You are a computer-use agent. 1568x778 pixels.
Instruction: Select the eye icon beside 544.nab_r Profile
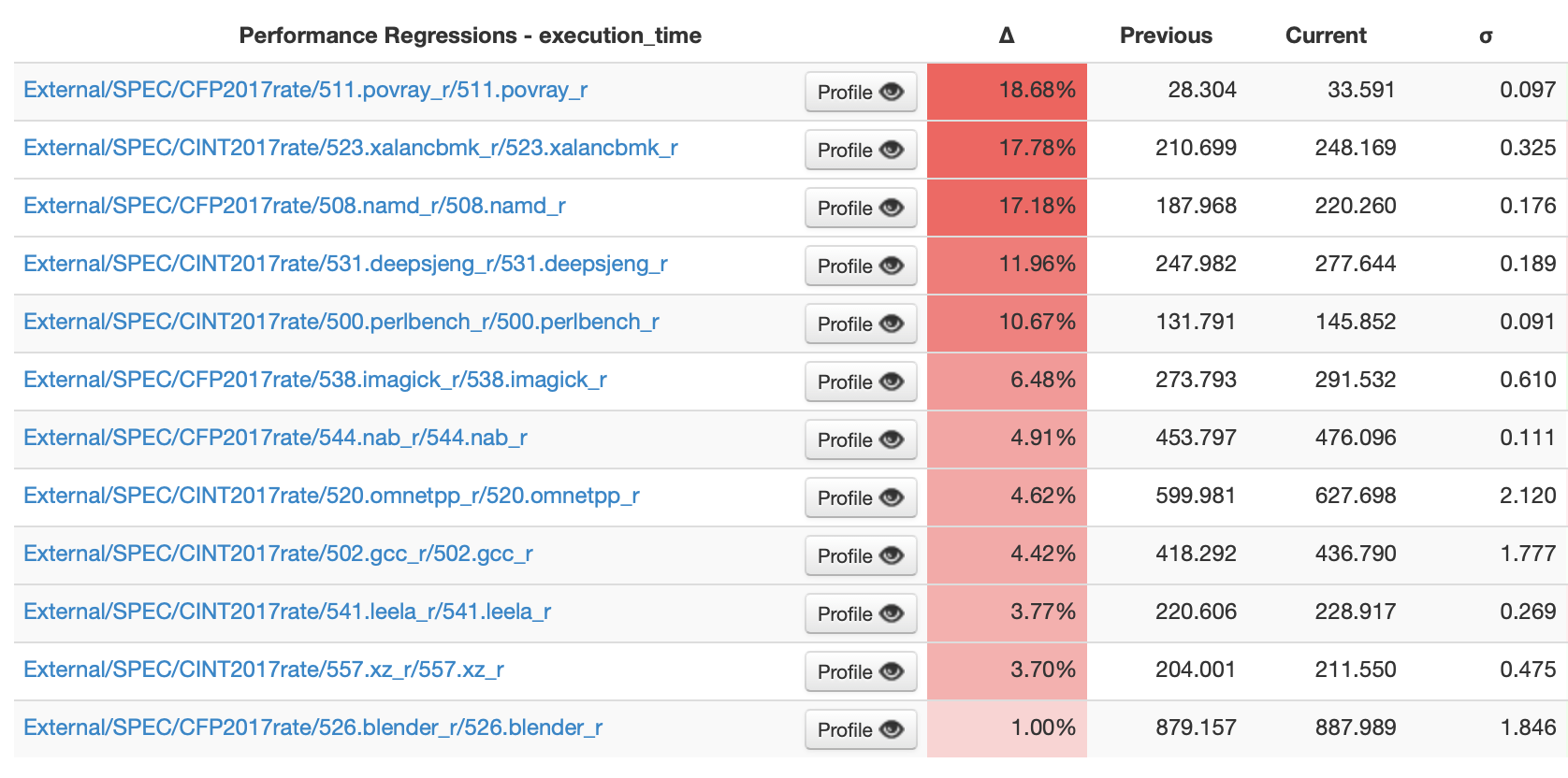tap(891, 439)
